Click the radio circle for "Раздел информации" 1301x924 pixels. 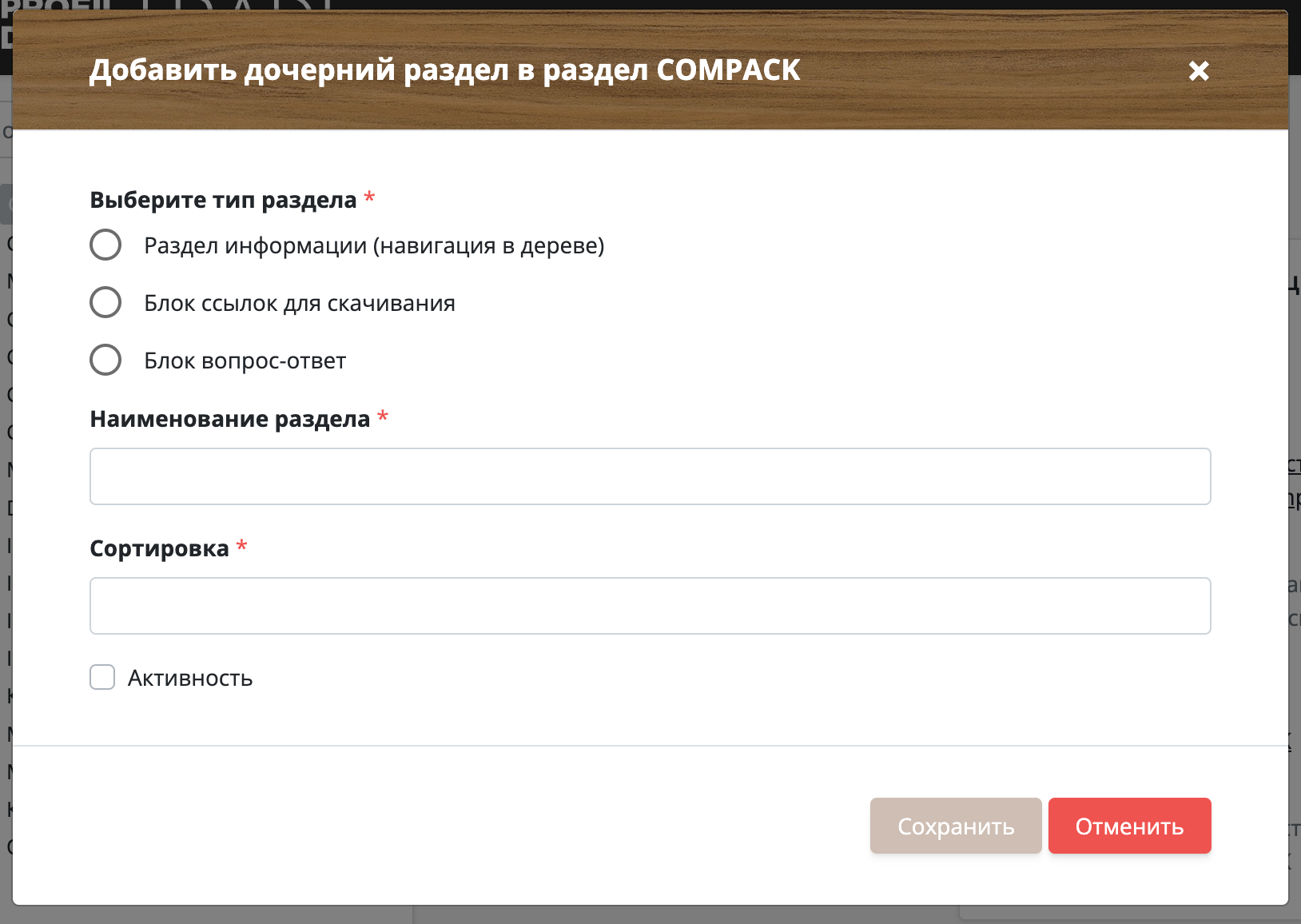pos(105,245)
